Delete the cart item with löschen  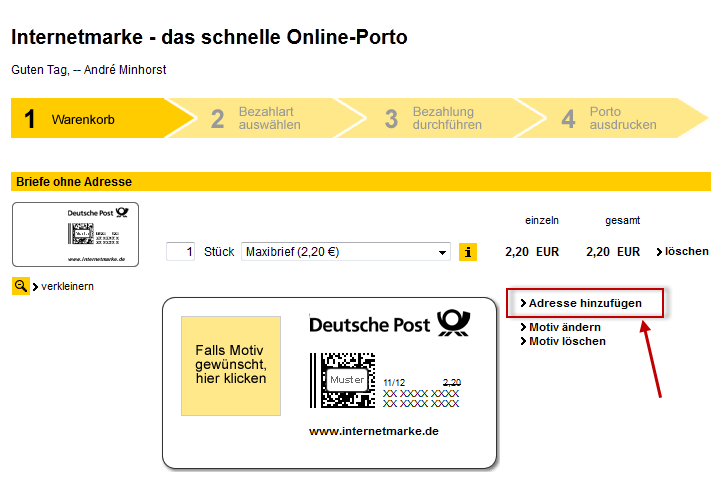click(685, 251)
